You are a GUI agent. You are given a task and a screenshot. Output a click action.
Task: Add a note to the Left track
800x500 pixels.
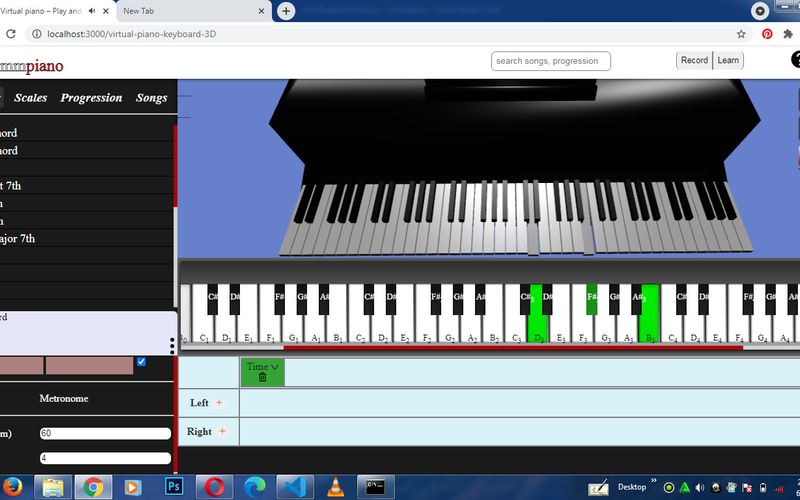click(x=219, y=403)
